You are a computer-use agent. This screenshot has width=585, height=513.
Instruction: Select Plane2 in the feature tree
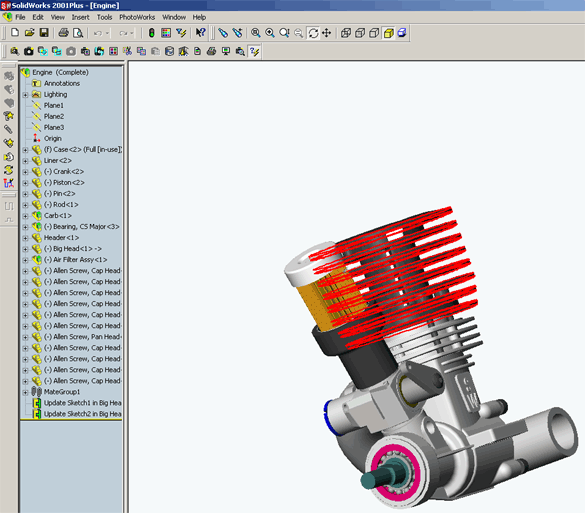tap(54, 116)
